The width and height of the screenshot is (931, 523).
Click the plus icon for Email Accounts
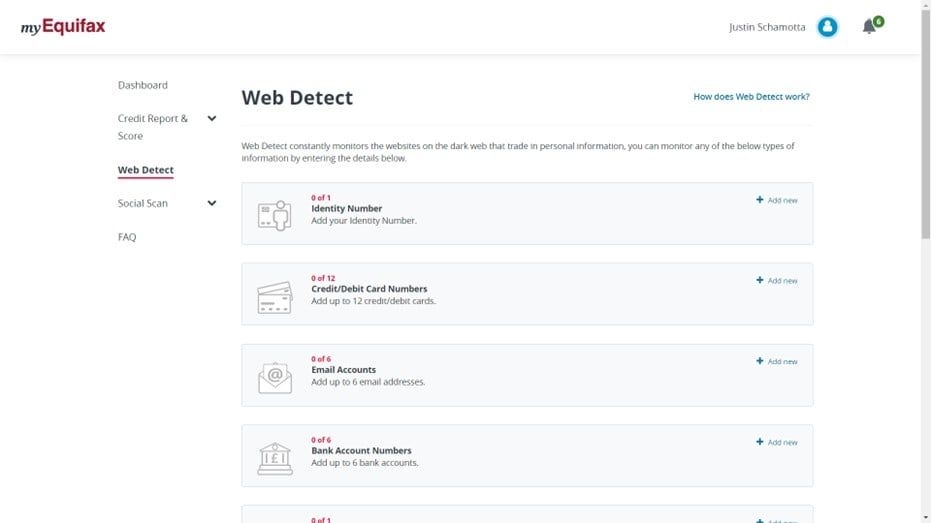[x=759, y=361]
